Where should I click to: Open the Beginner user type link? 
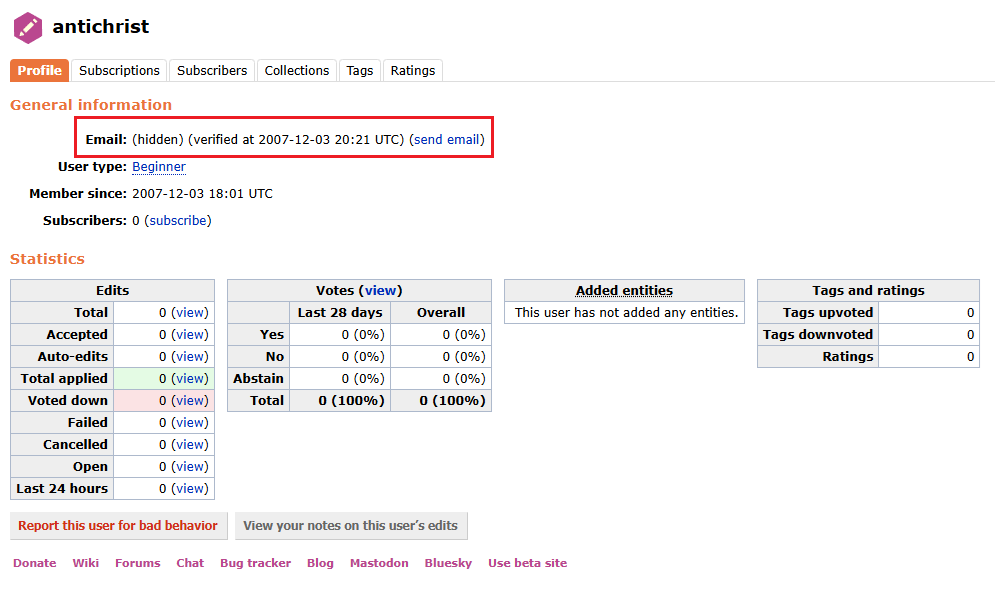tap(159, 167)
